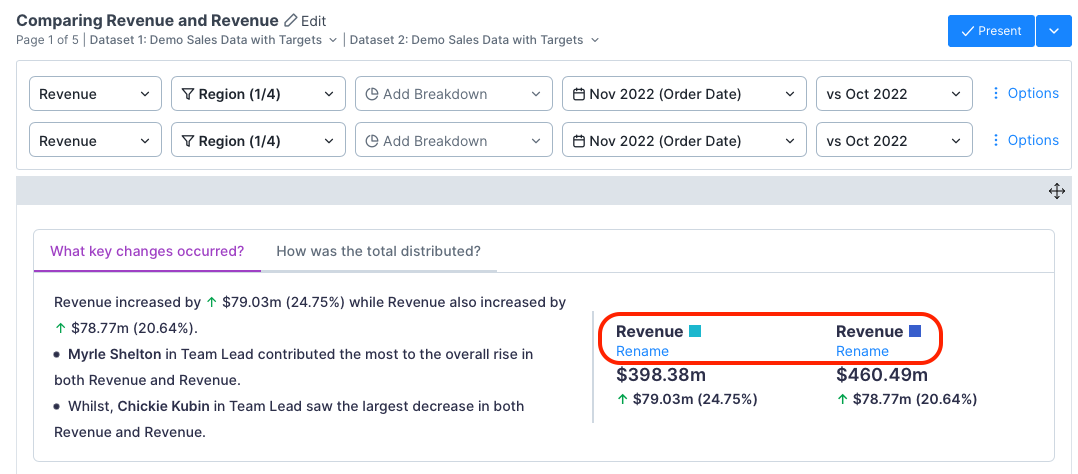Click the Present button
The height and width of the screenshot is (474, 1078).
pos(990,31)
